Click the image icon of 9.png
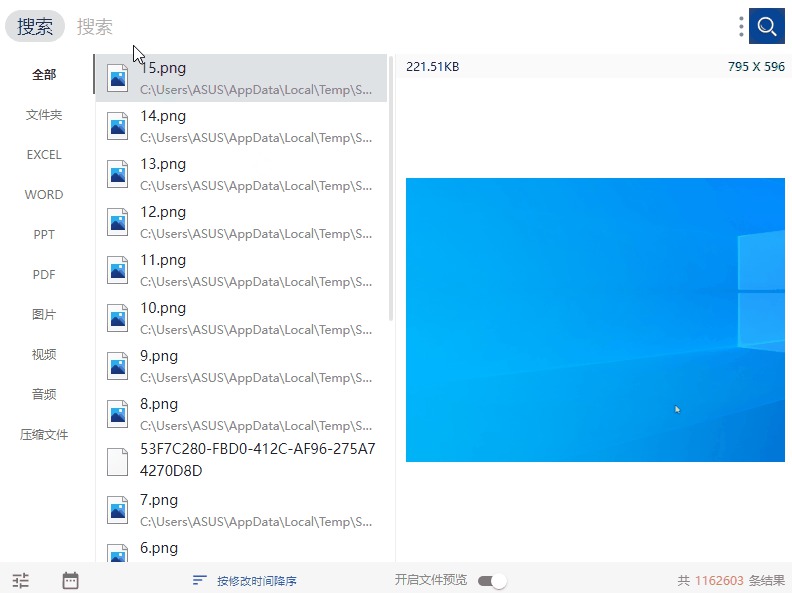 tap(118, 366)
